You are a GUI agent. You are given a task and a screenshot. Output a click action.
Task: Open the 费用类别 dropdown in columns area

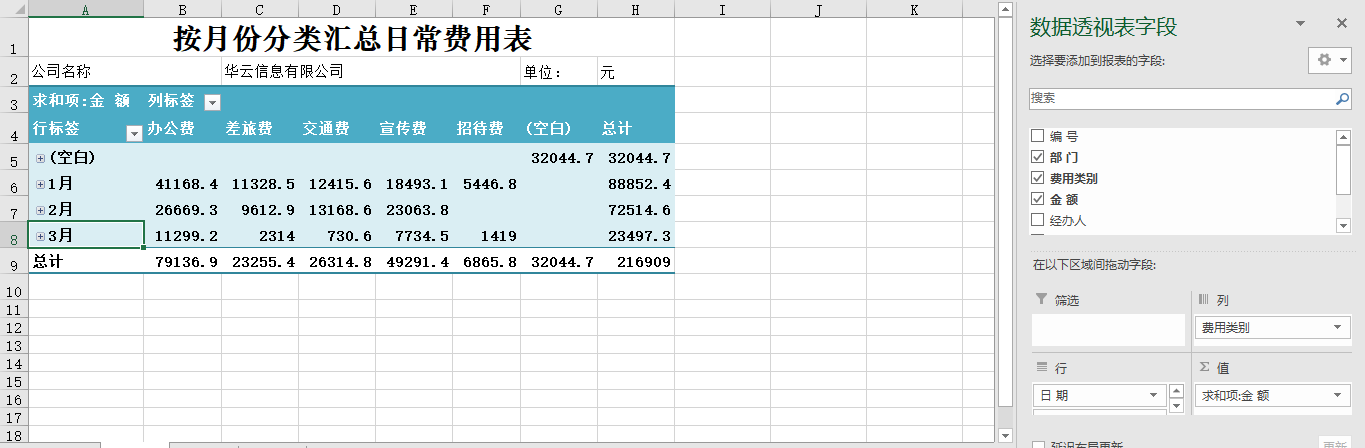click(x=1338, y=328)
